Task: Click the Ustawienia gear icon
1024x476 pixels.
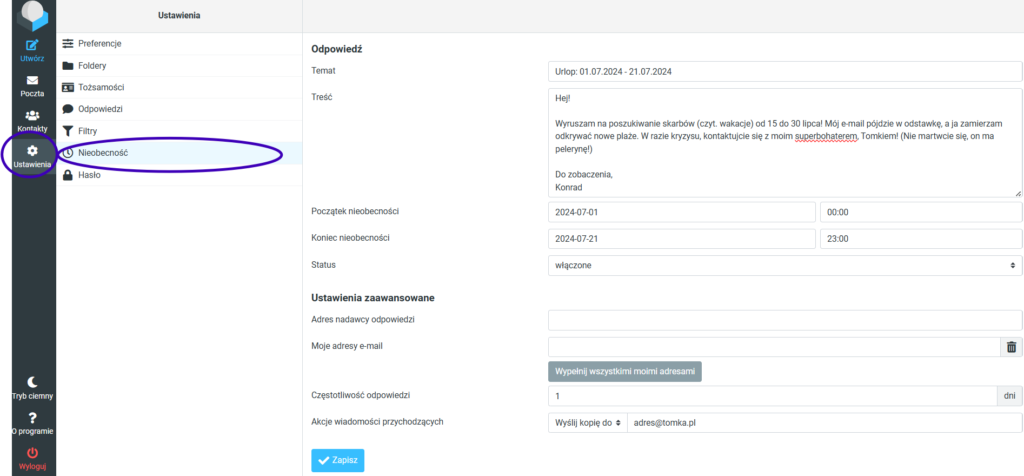Action: tap(32, 151)
